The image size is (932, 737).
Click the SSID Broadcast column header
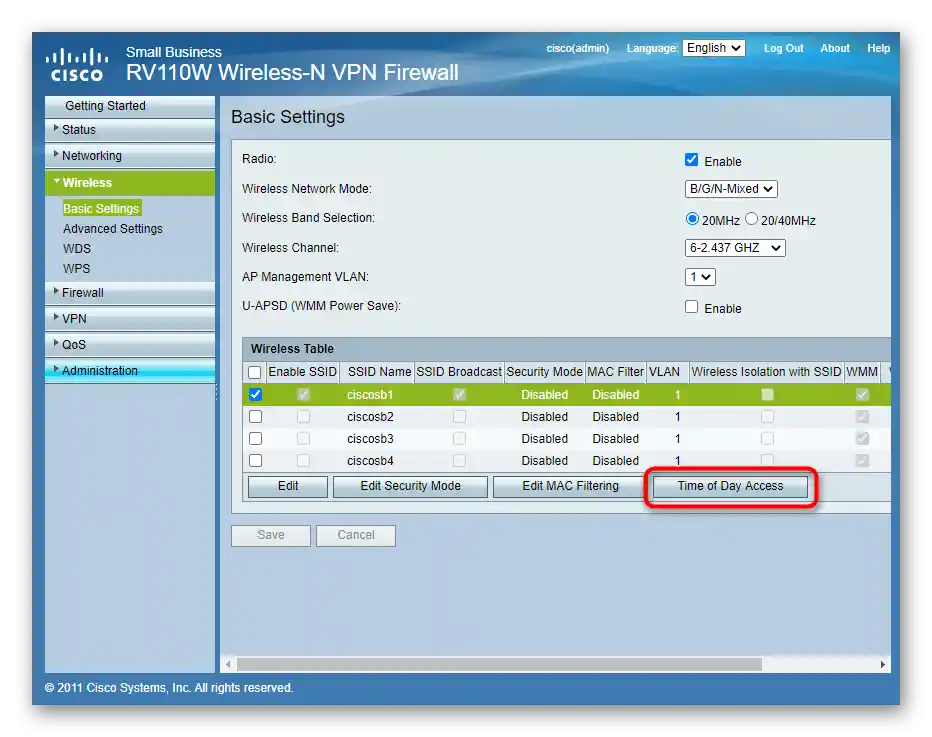pyautogui.click(x=459, y=372)
